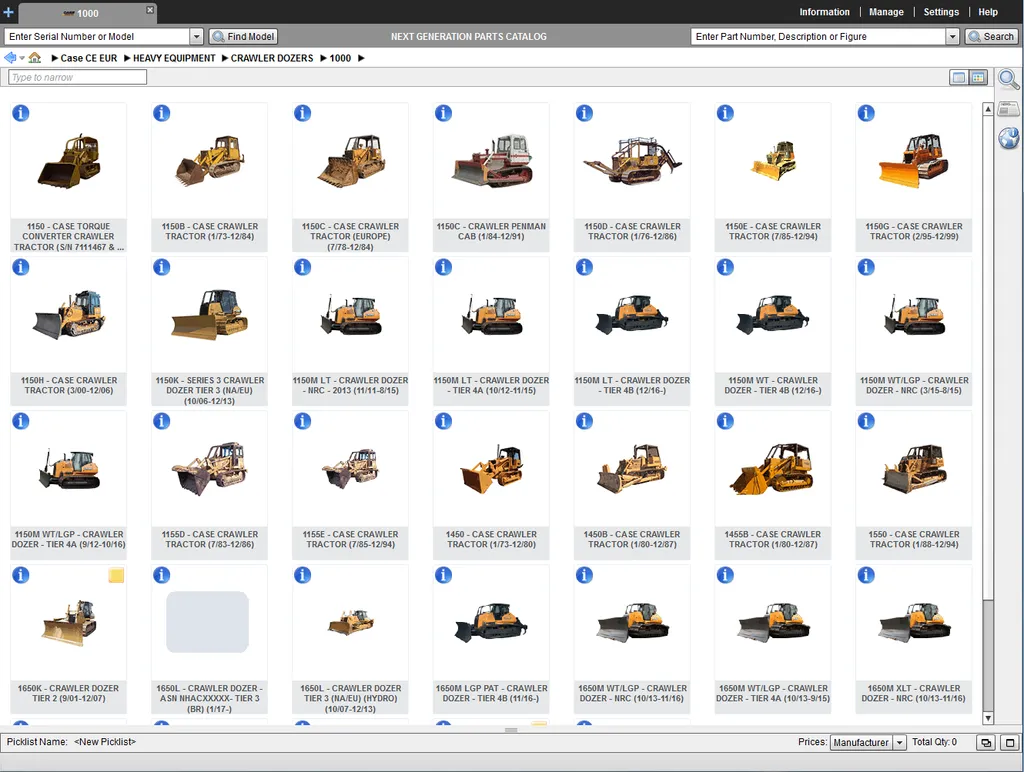Expand the arrow before CRAWLER DOZERS
This screenshot has width=1024, height=772.
click(x=225, y=58)
